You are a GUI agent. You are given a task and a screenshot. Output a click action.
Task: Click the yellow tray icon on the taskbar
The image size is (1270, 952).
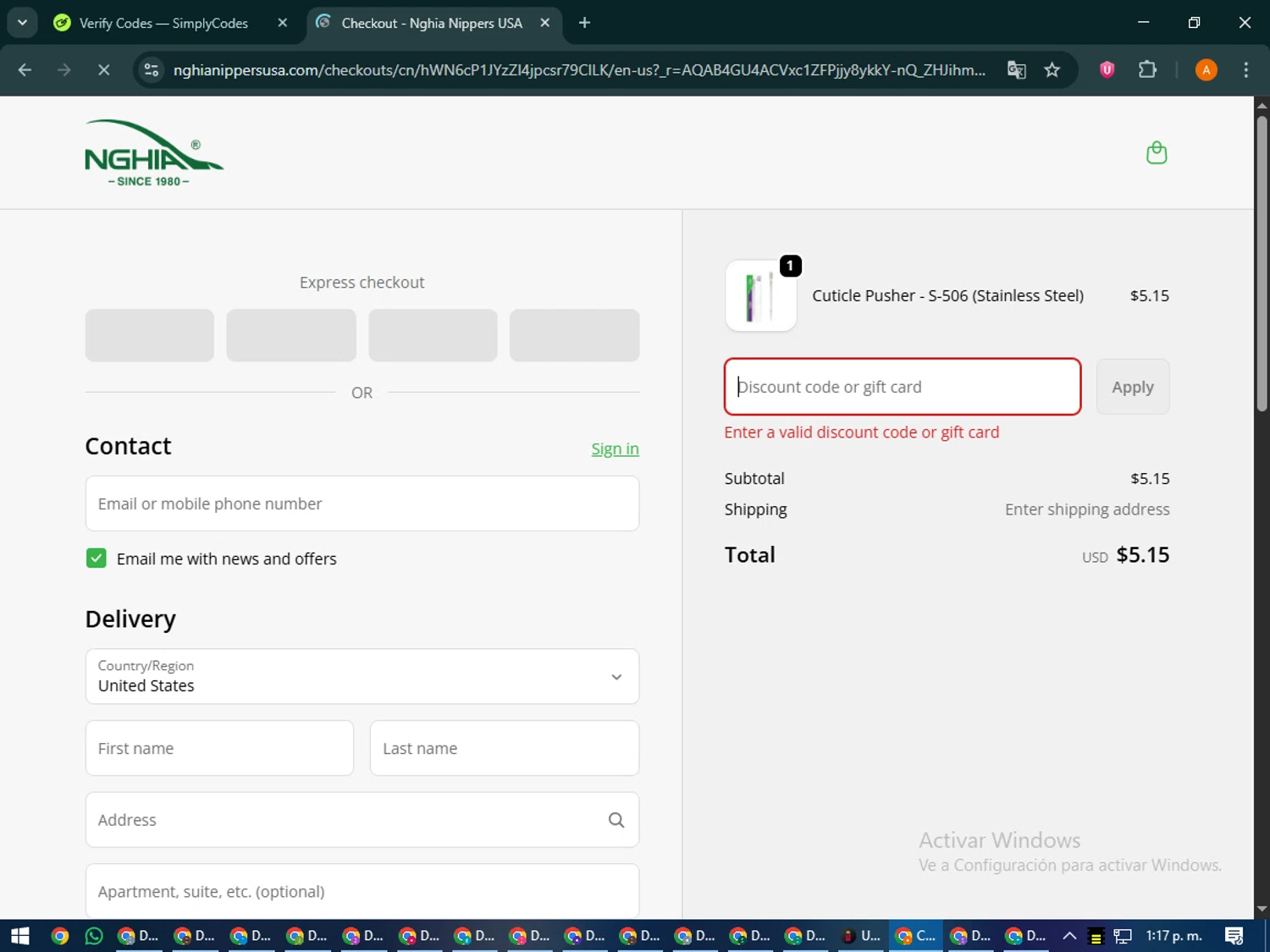1096,937
